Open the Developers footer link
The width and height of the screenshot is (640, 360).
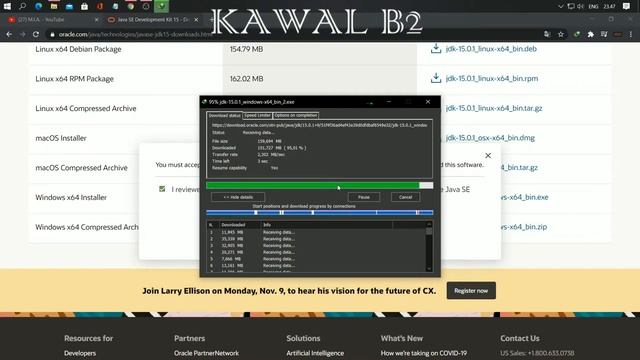click(x=80, y=353)
